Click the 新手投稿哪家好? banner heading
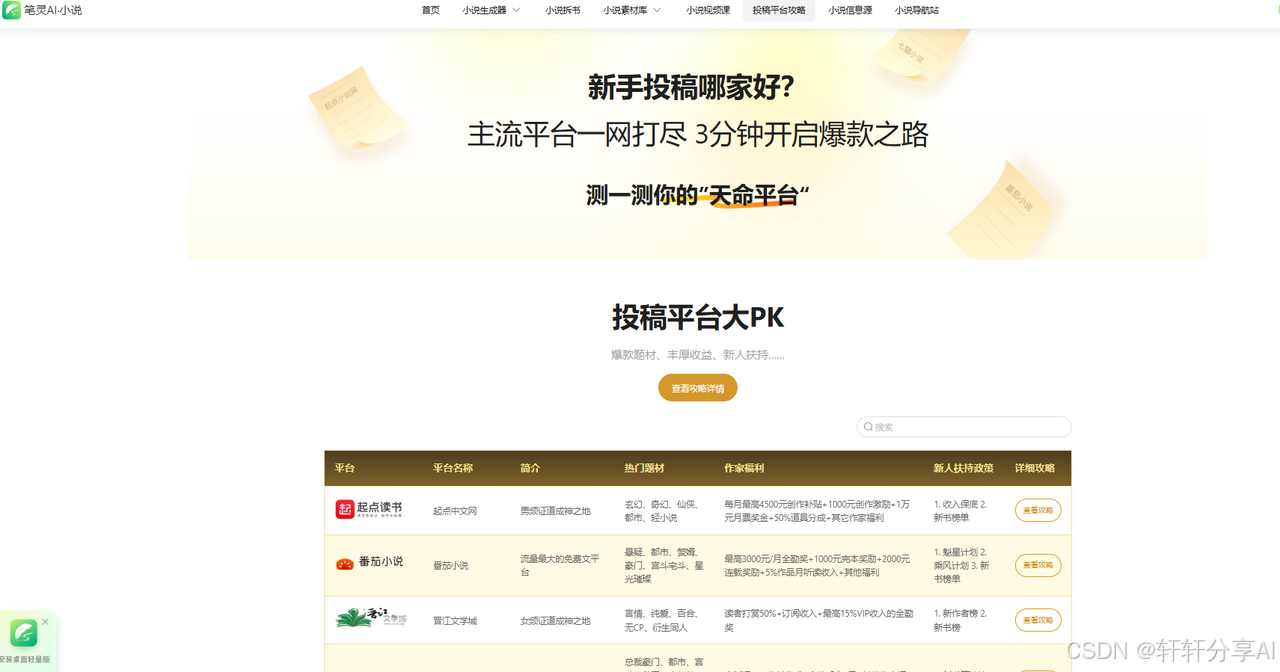 click(691, 87)
